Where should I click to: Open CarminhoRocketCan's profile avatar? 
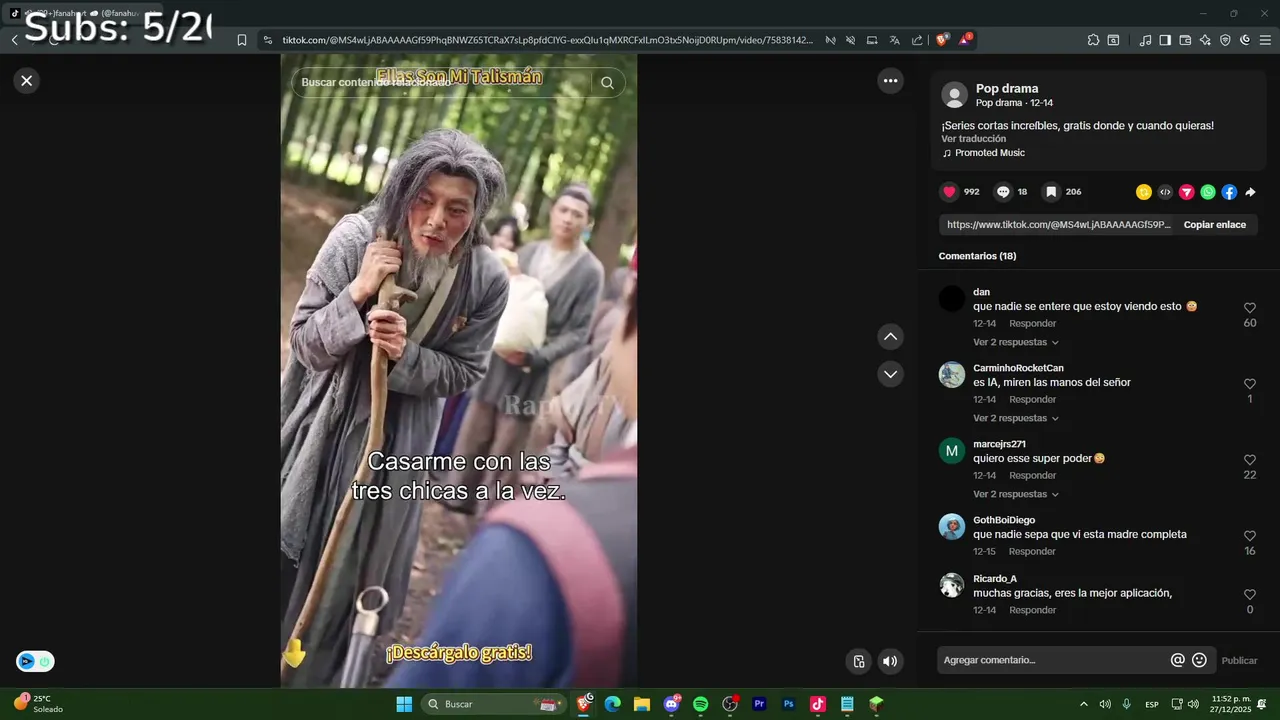point(951,375)
